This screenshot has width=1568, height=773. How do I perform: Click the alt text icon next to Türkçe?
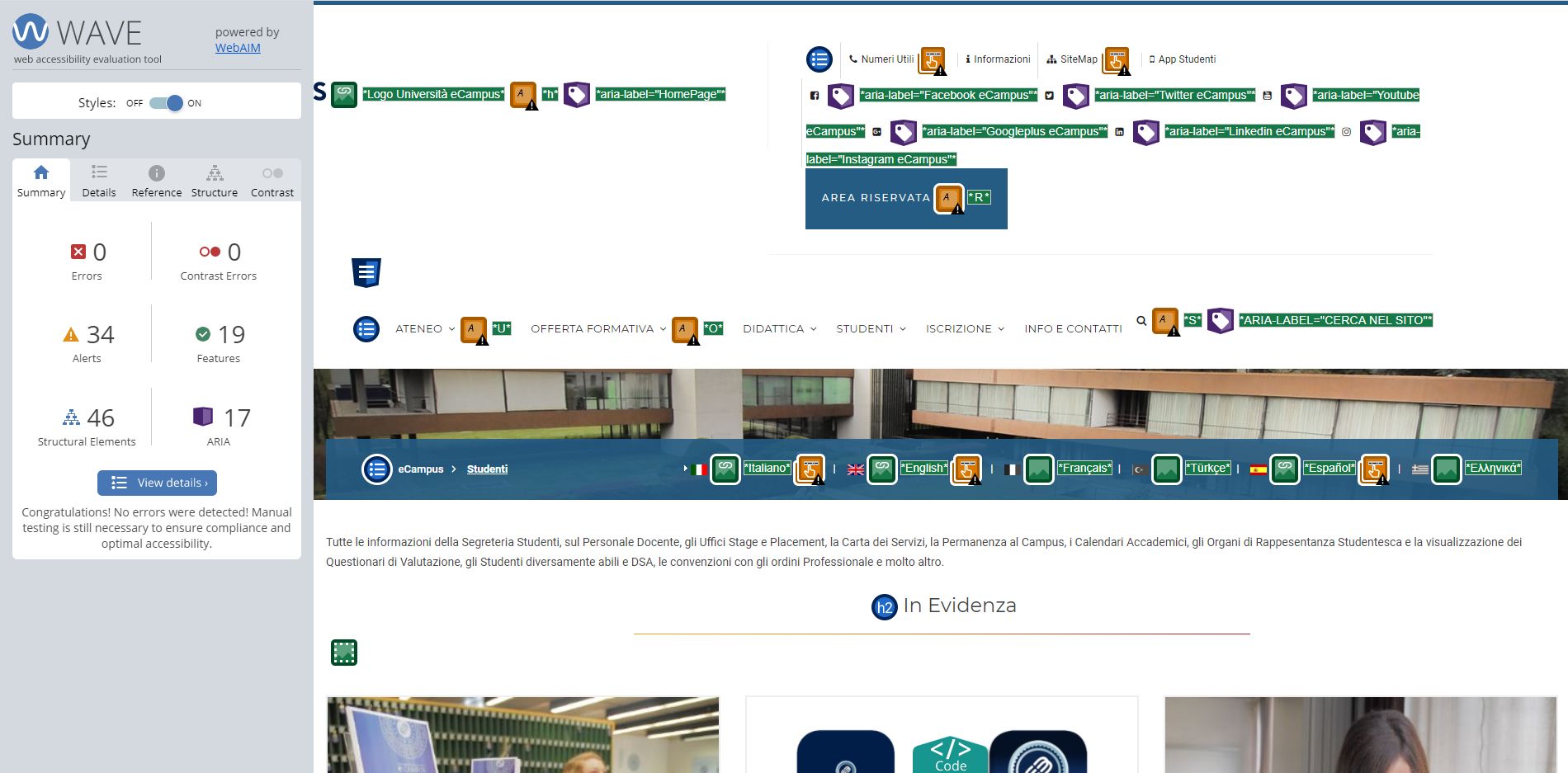[1167, 469]
